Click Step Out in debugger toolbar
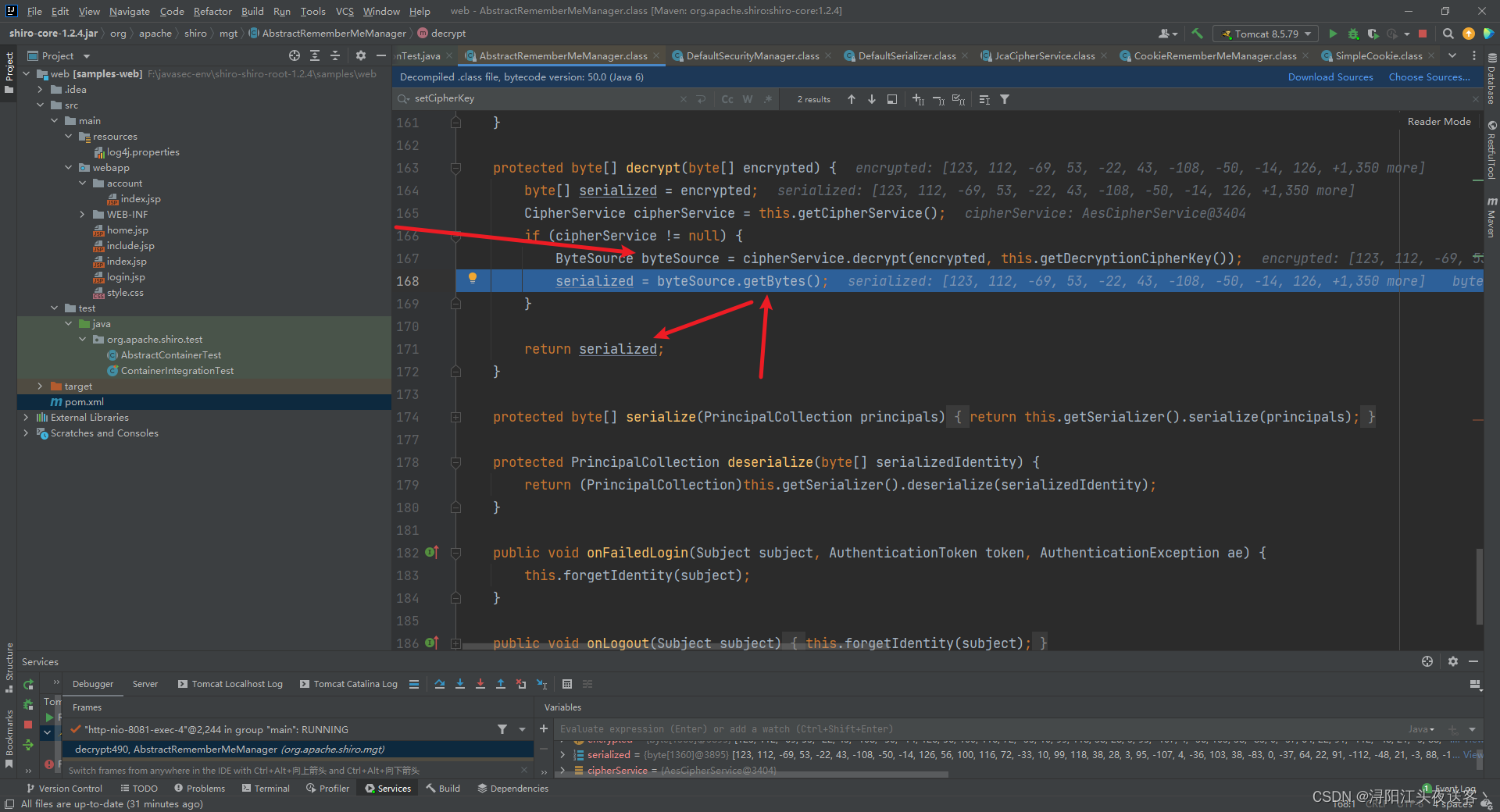The width and height of the screenshot is (1500, 812). click(501, 684)
